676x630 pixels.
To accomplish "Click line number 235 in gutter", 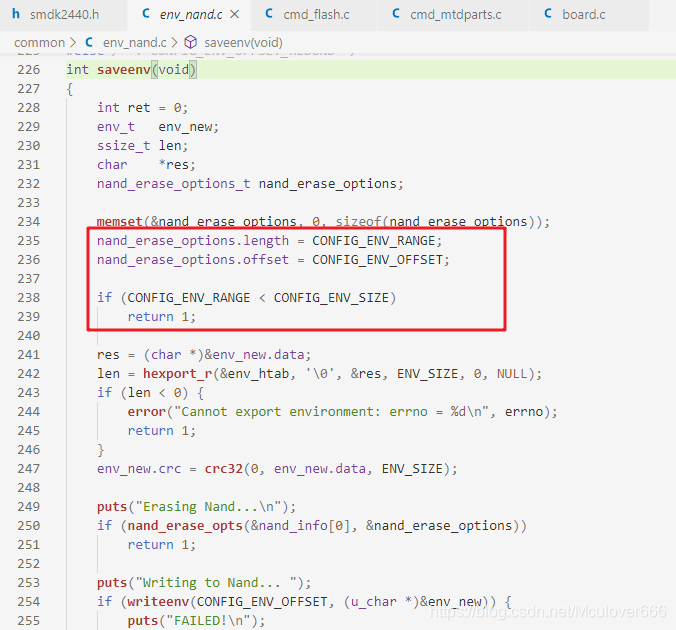I will [28, 241].
